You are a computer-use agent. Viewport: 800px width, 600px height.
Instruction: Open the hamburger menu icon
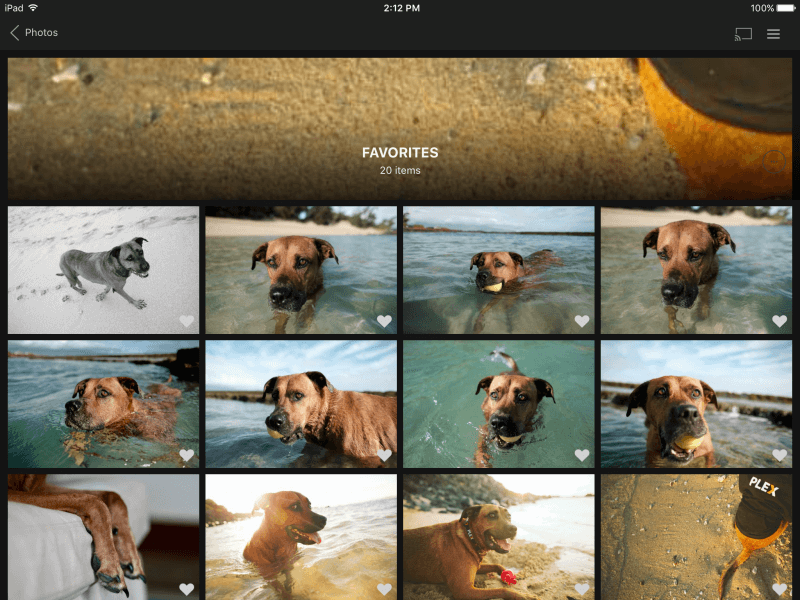coord(773,34)
